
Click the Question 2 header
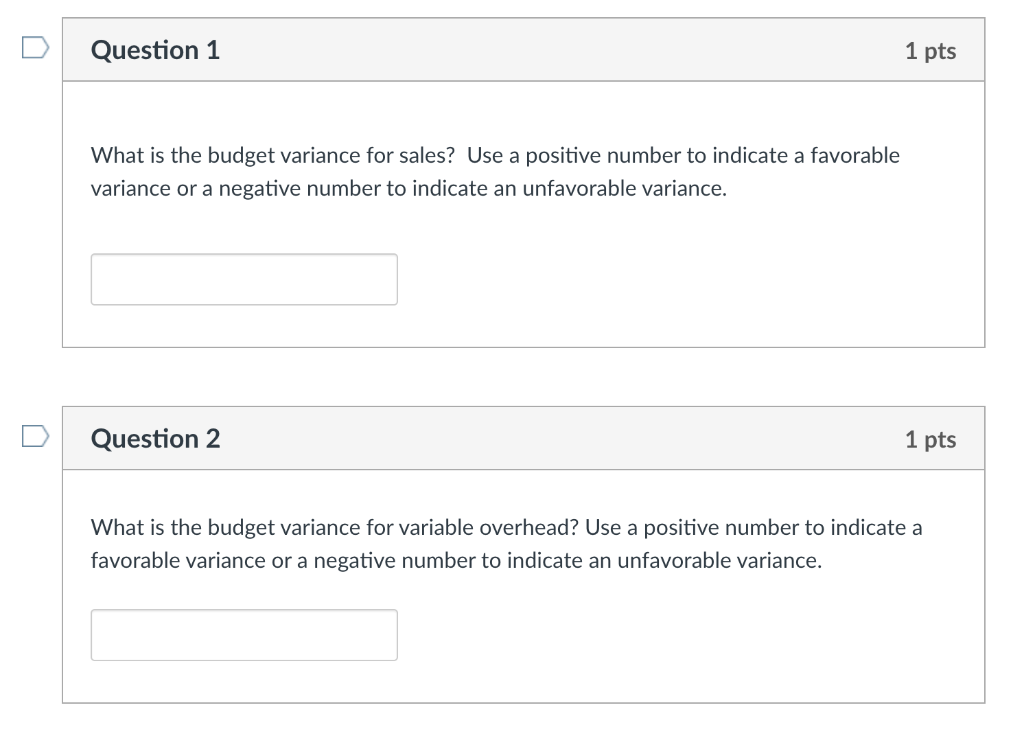(154, 438)
